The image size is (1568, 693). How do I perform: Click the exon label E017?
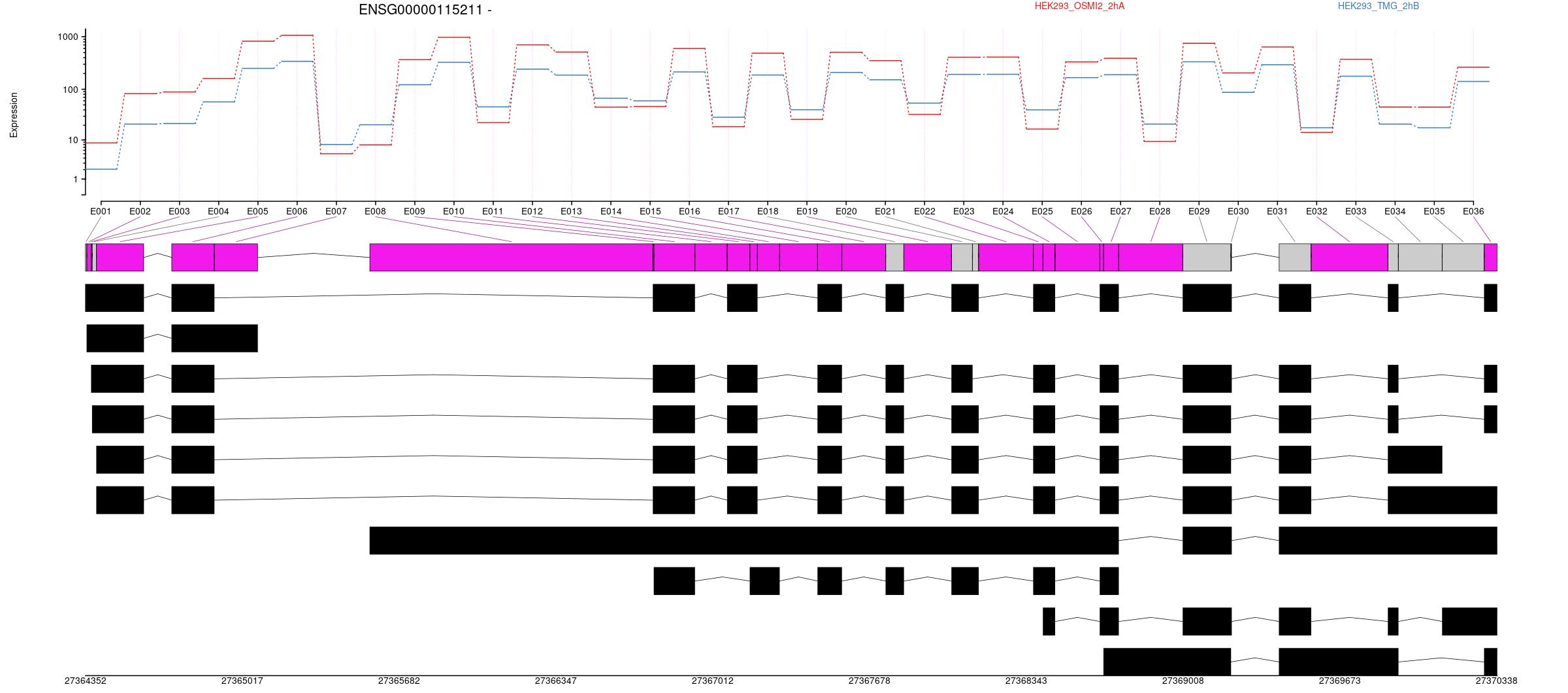pyautogui.click(x=728, y=211)
